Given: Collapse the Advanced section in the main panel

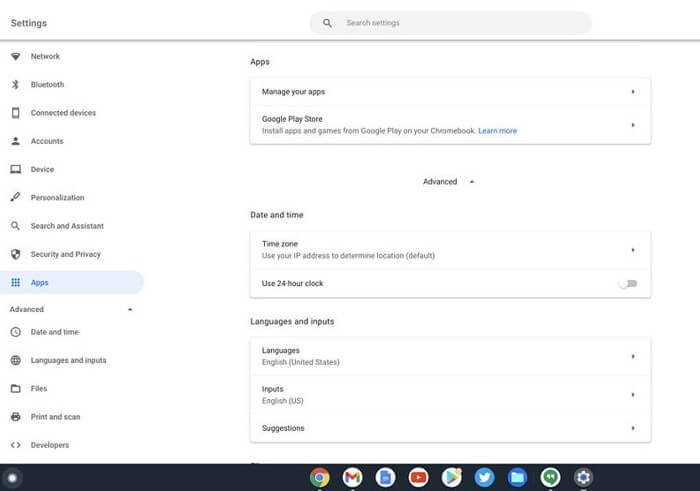Looking at the screenshot, I should pyautogui.click(x=449, y=182).
